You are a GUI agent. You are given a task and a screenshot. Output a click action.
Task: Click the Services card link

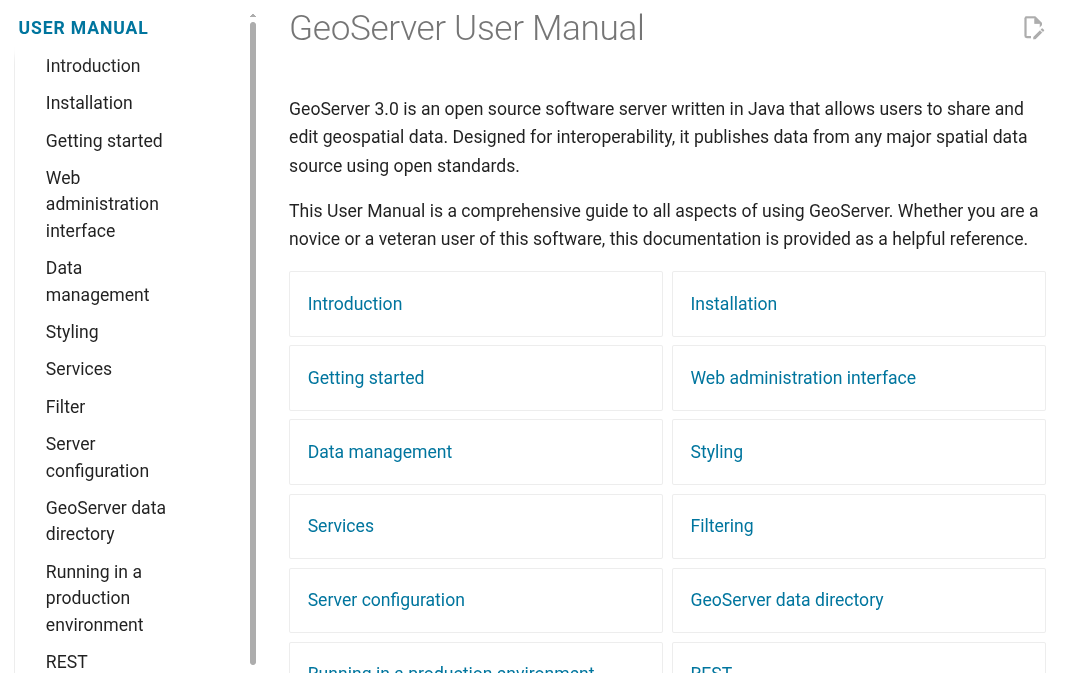tap(340, 526)
